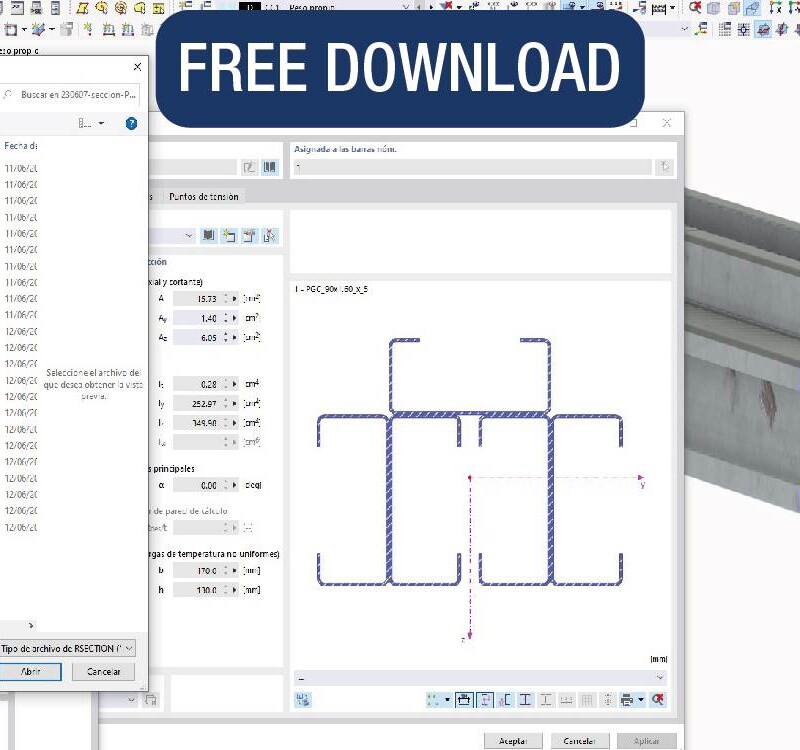The width and height of the screenshot is (800, 750).
Task: Click the numbering 1-2-3 icon
Action: 566,699
